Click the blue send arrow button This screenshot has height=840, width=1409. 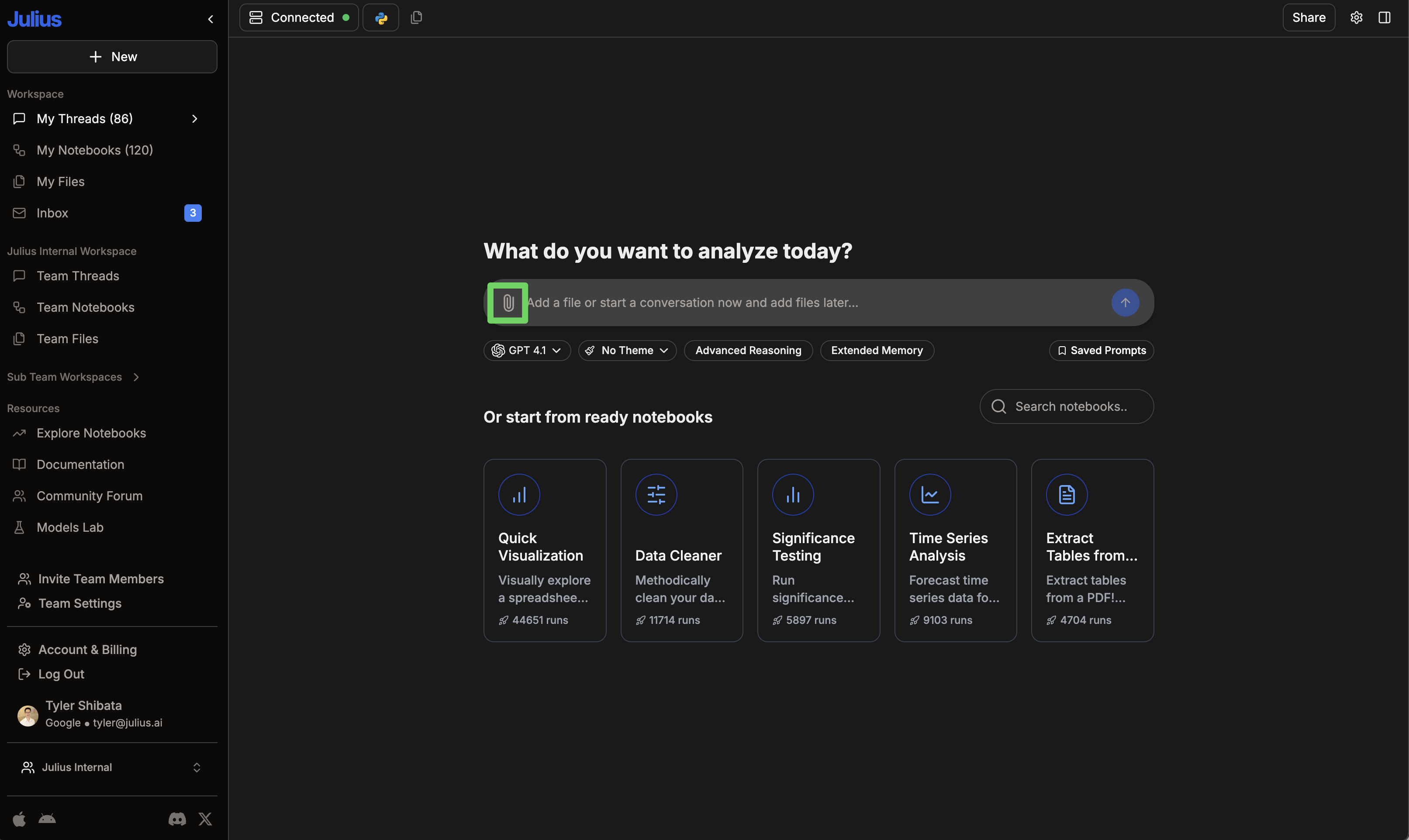point(1125,303)
